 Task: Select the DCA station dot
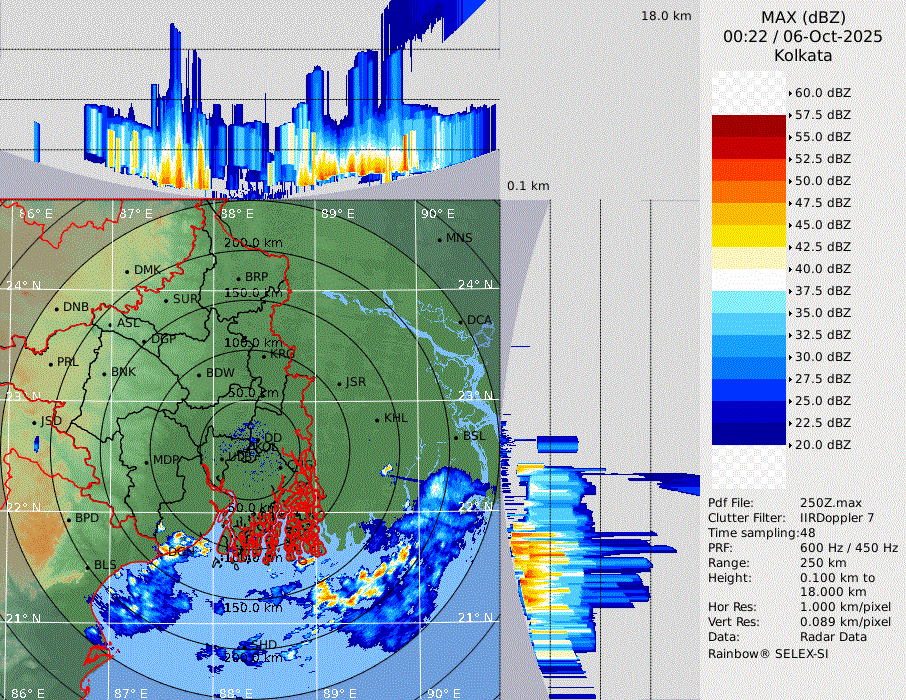[461, 321]
